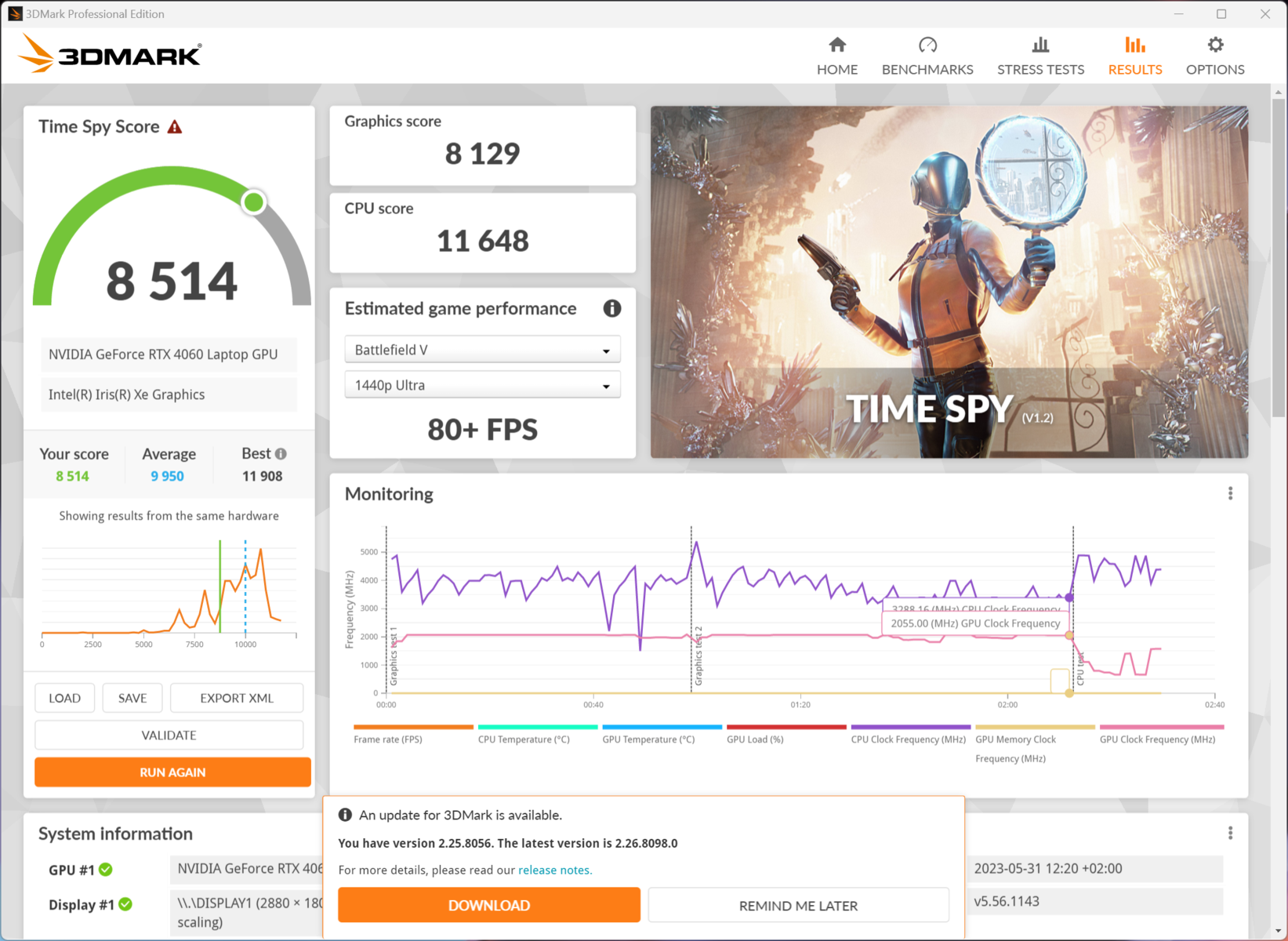Open the release notes link

(x=555, y=870)
